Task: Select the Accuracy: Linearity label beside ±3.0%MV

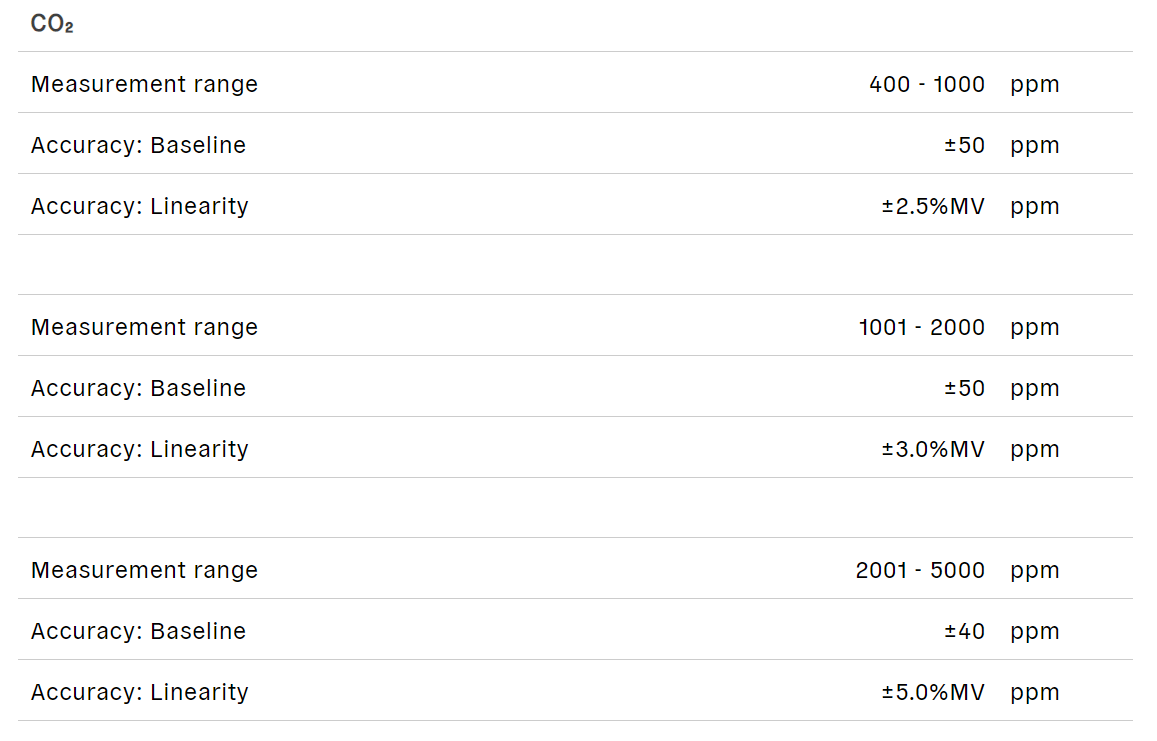Action: [139, 449]
